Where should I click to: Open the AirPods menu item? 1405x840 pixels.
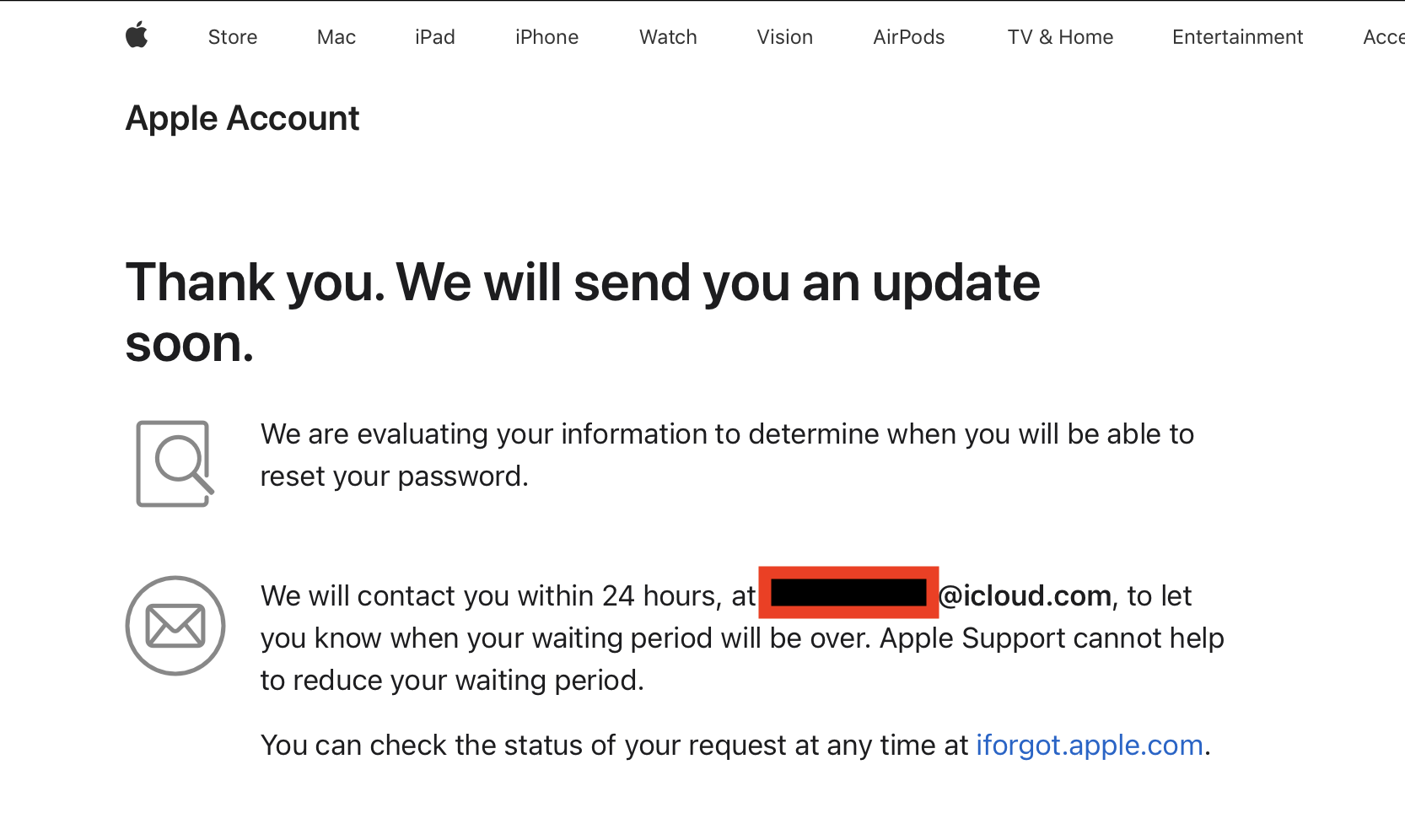(x=908, y=37)
